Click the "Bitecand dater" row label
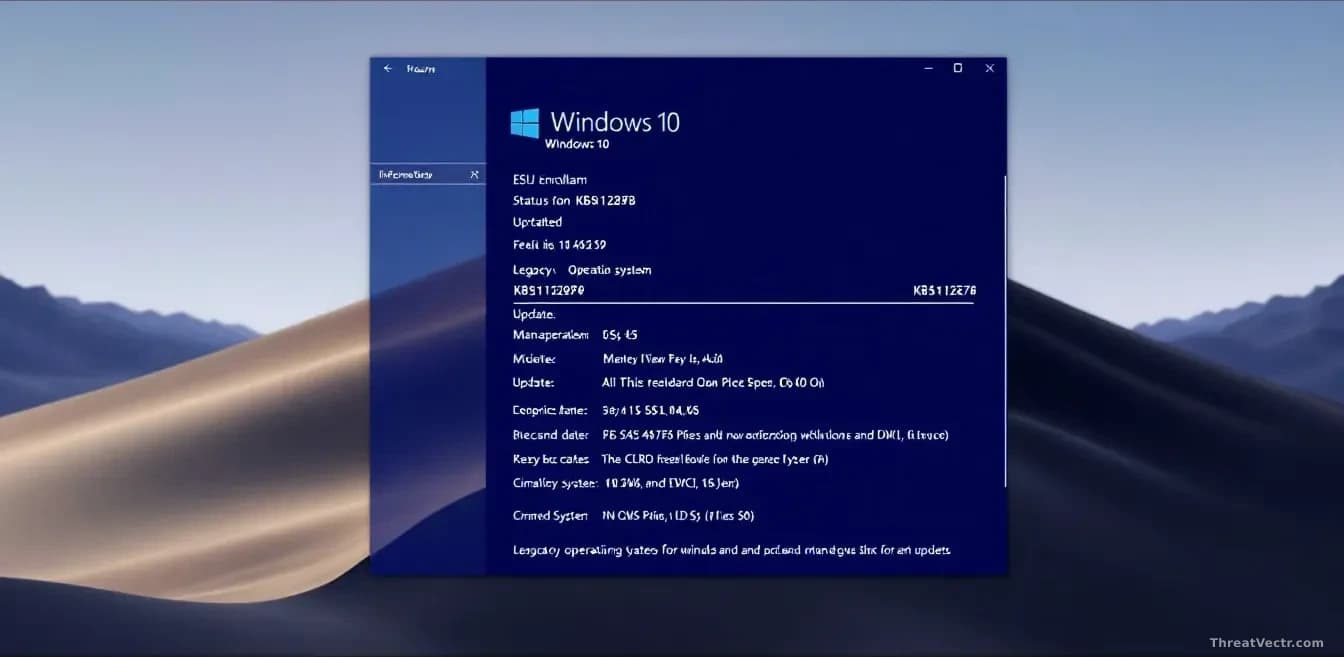This screenshot has width=1344, height=657. tap(550, 435)
